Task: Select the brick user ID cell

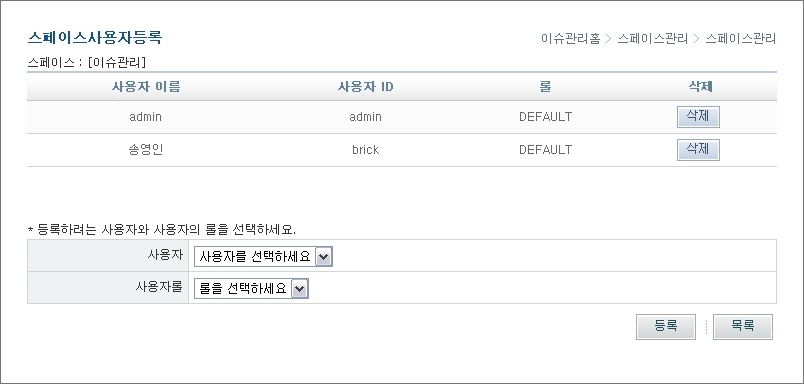Action: 366,150
